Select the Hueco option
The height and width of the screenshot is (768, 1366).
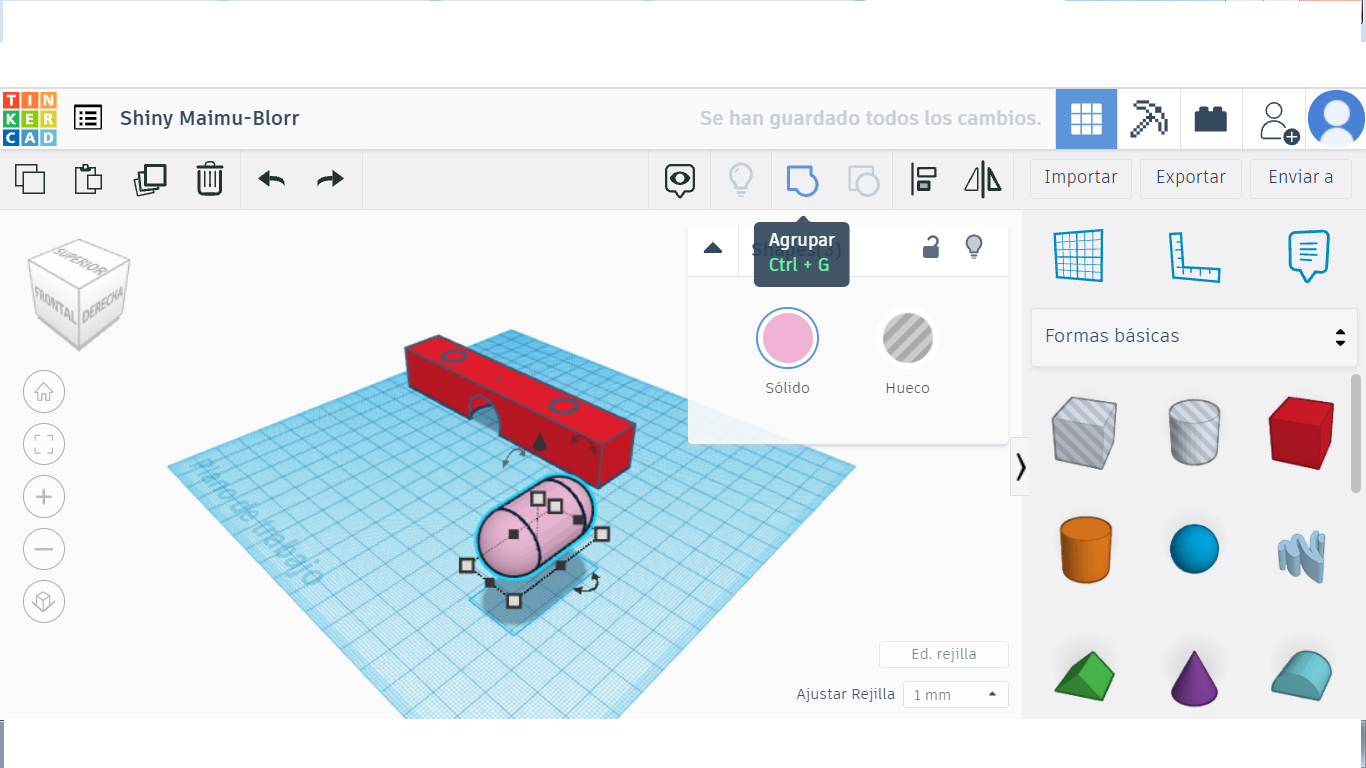click(x=908, y=352)
